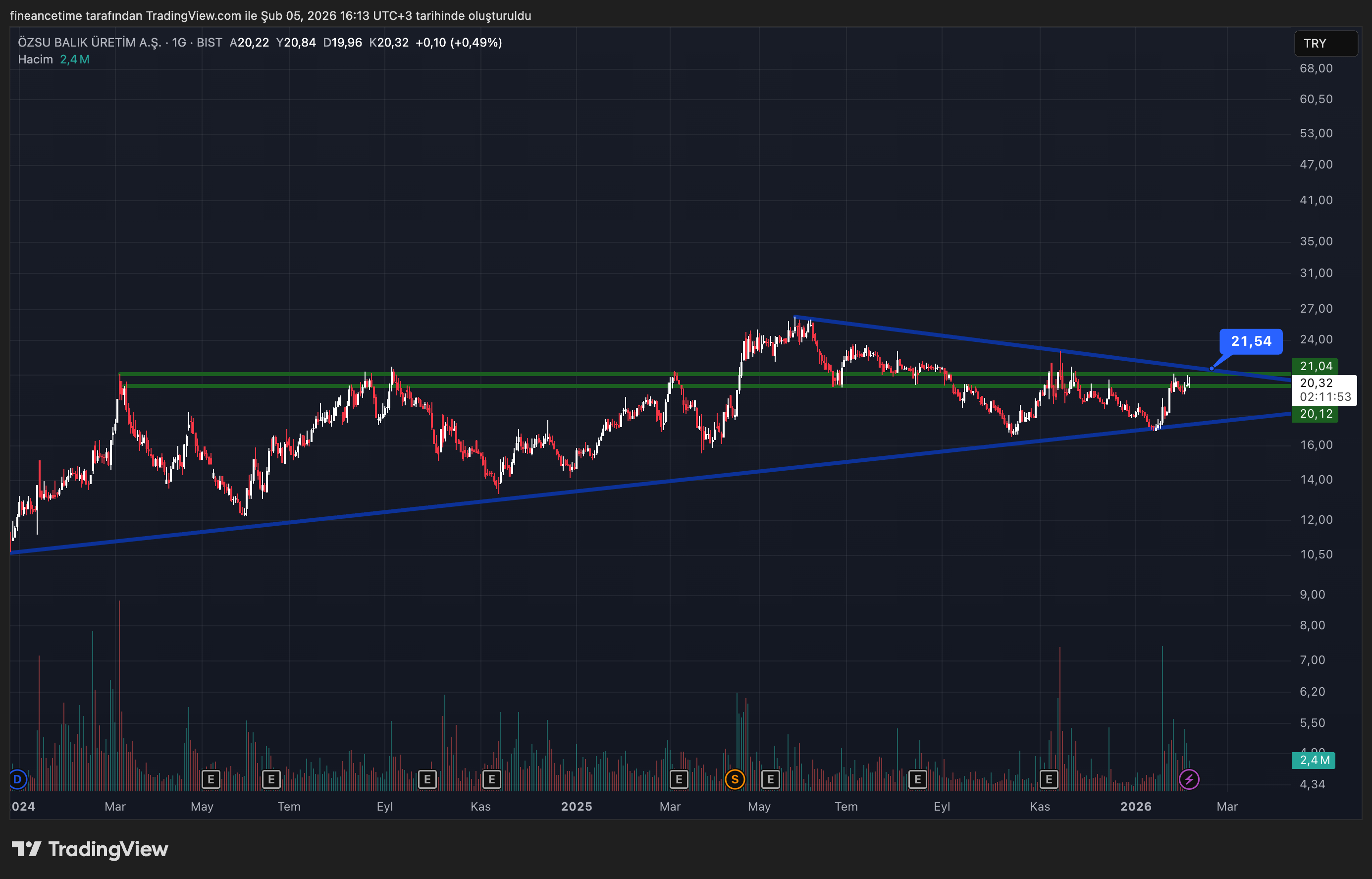Click the TradingView logo at bottom left
This screenshot has height=879, width=1372.
click(x=90, y=849)
